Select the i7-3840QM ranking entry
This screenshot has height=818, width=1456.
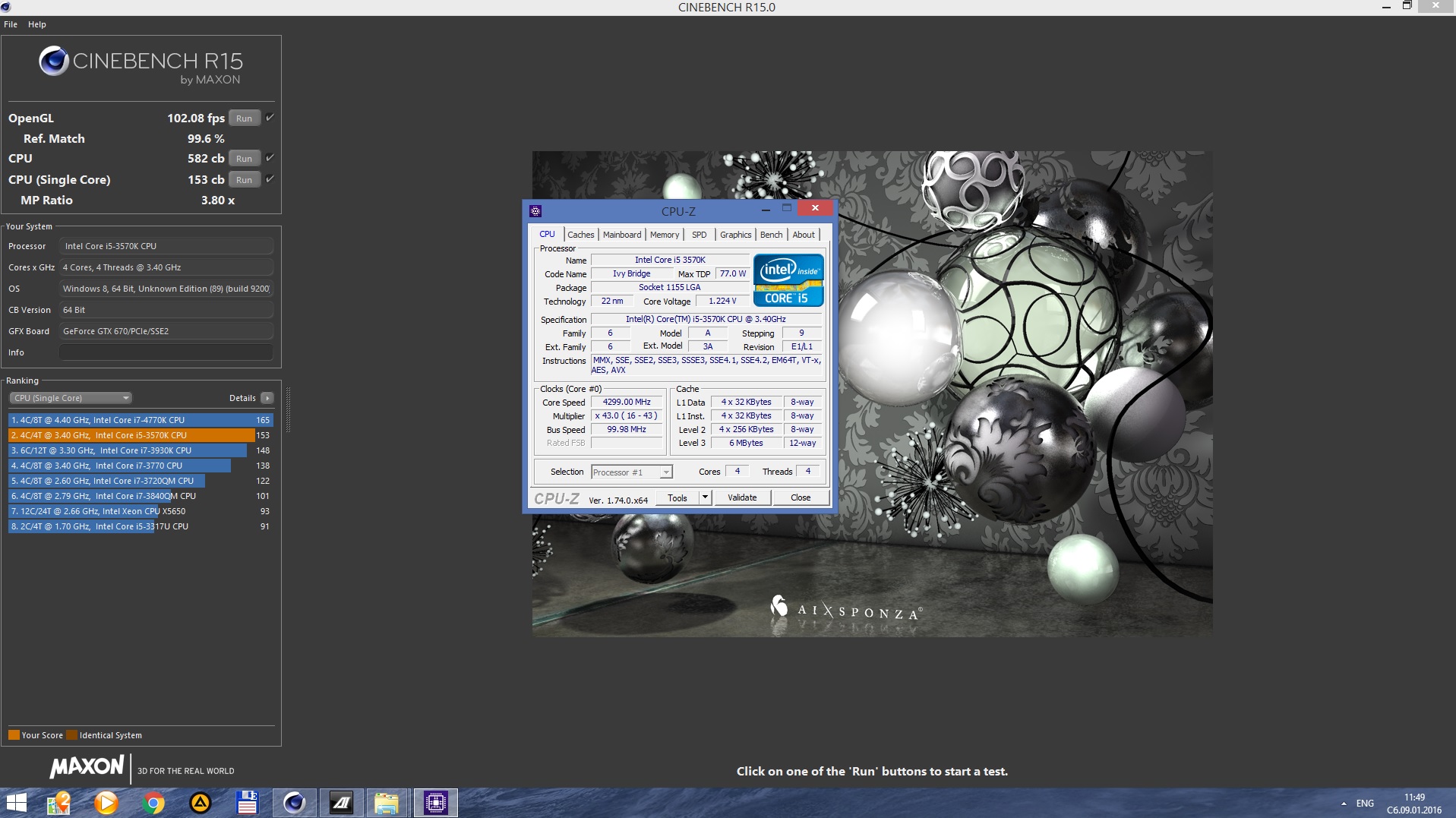[141, 496]
